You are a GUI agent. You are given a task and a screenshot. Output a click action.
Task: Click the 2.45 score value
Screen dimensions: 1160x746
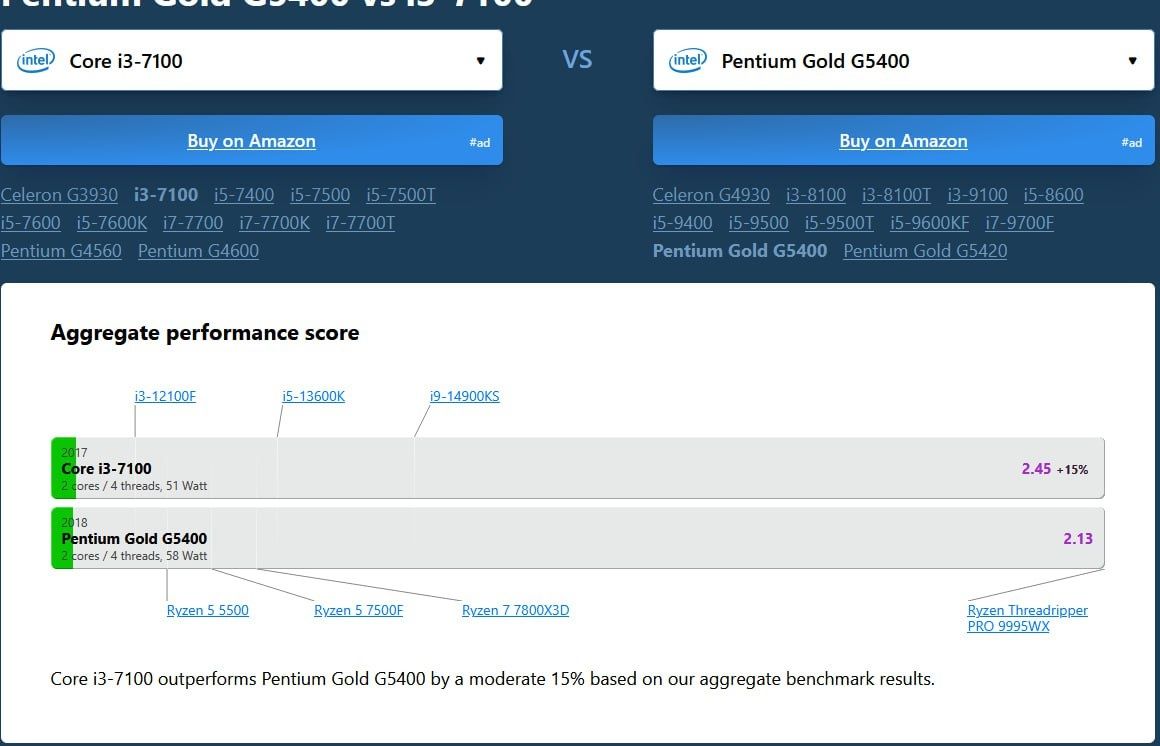click(x=1036, y=468)
